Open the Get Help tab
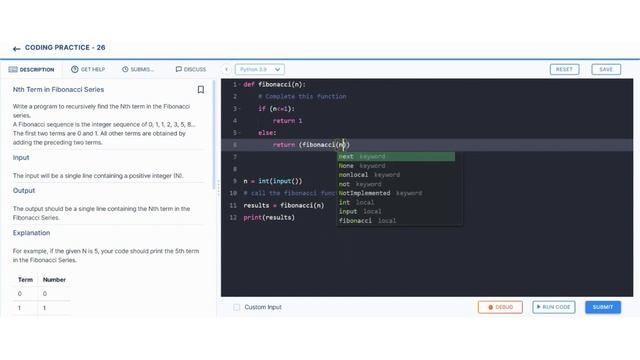The width and height of the screenshot is (640, 360). click(x=88, y=69)
